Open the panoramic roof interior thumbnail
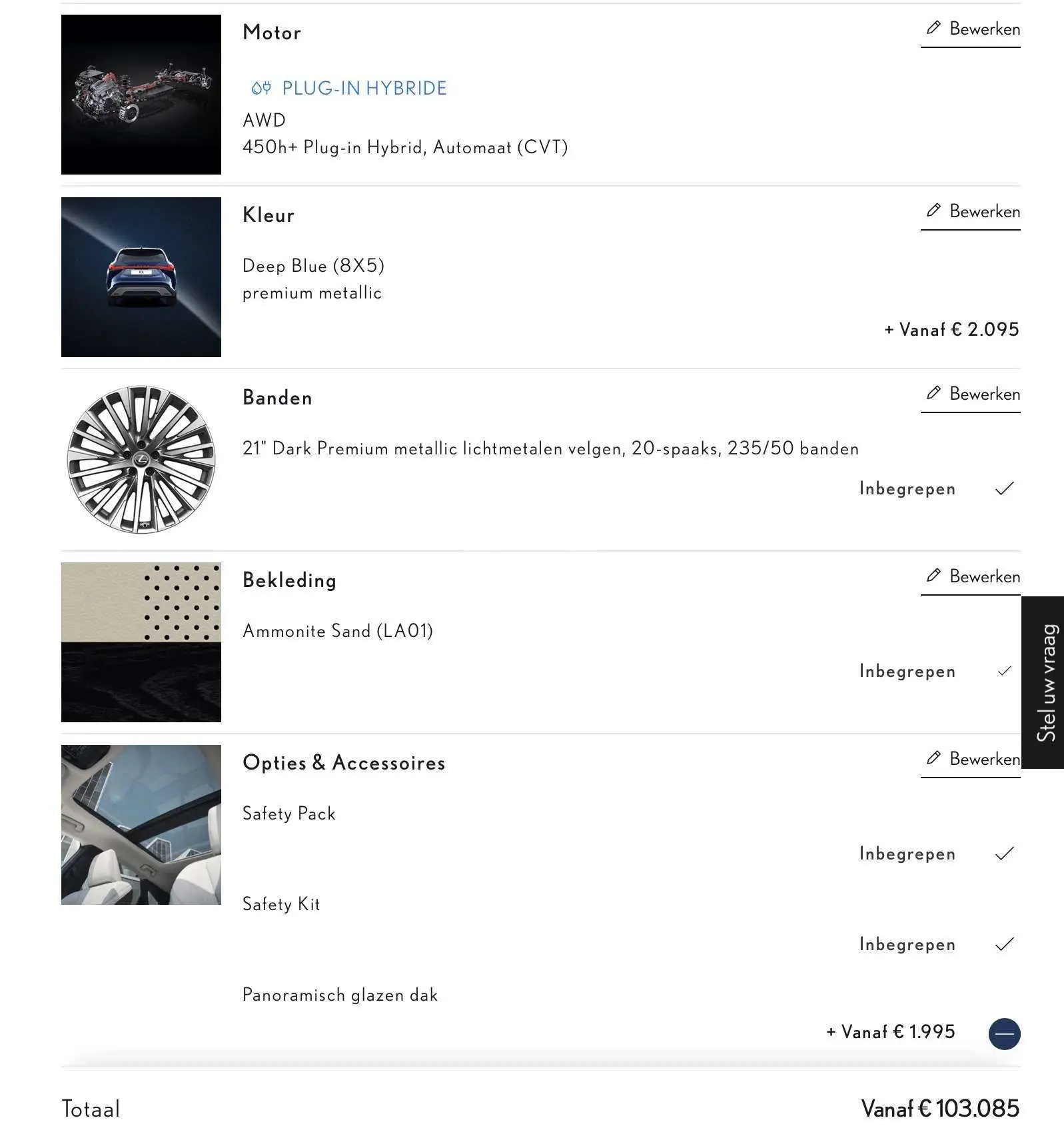Screen dimensions: 1064x1138 141,825
